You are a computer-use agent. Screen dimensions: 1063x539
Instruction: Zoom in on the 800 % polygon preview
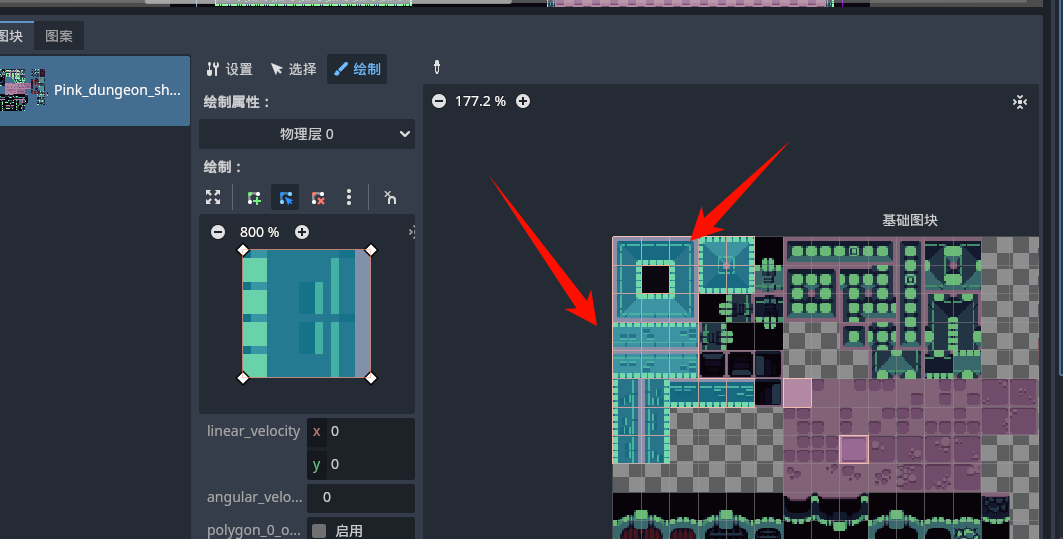click(x=302, y=232)
